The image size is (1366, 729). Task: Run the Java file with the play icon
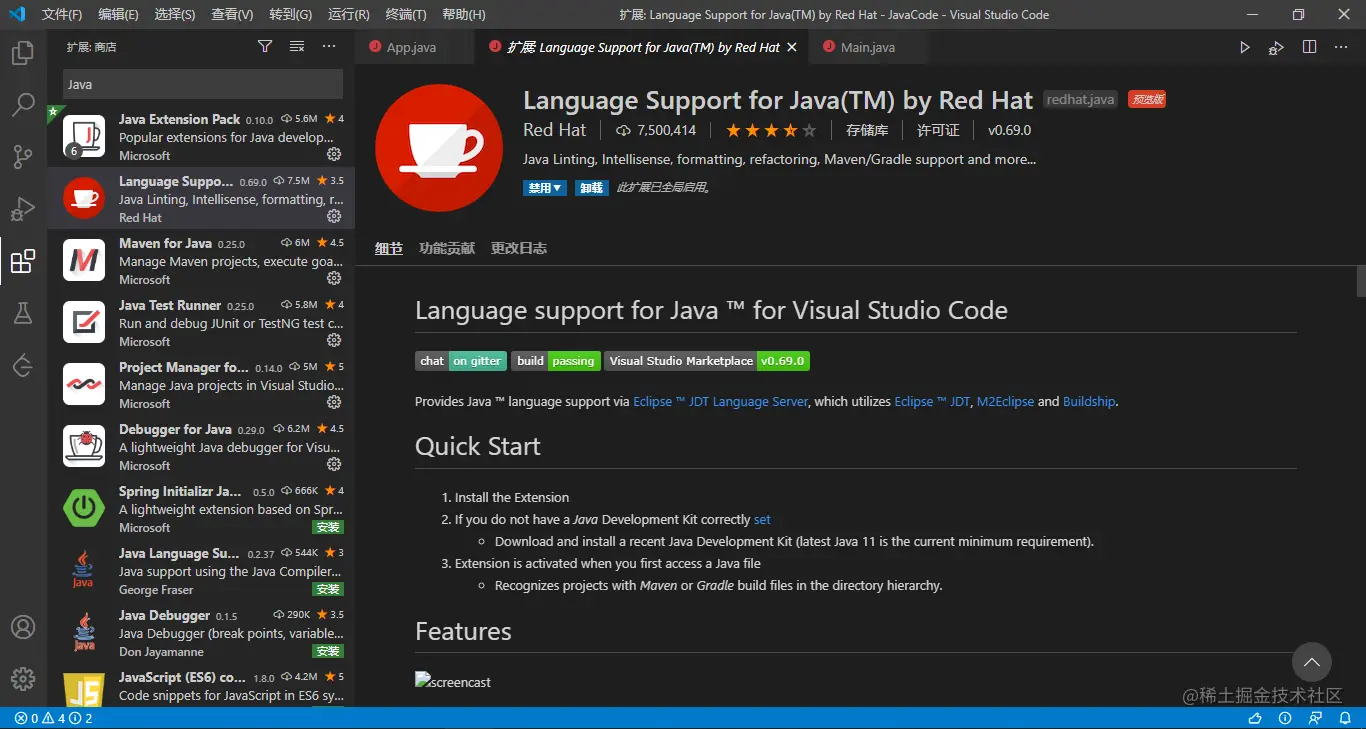(1244, 46)
